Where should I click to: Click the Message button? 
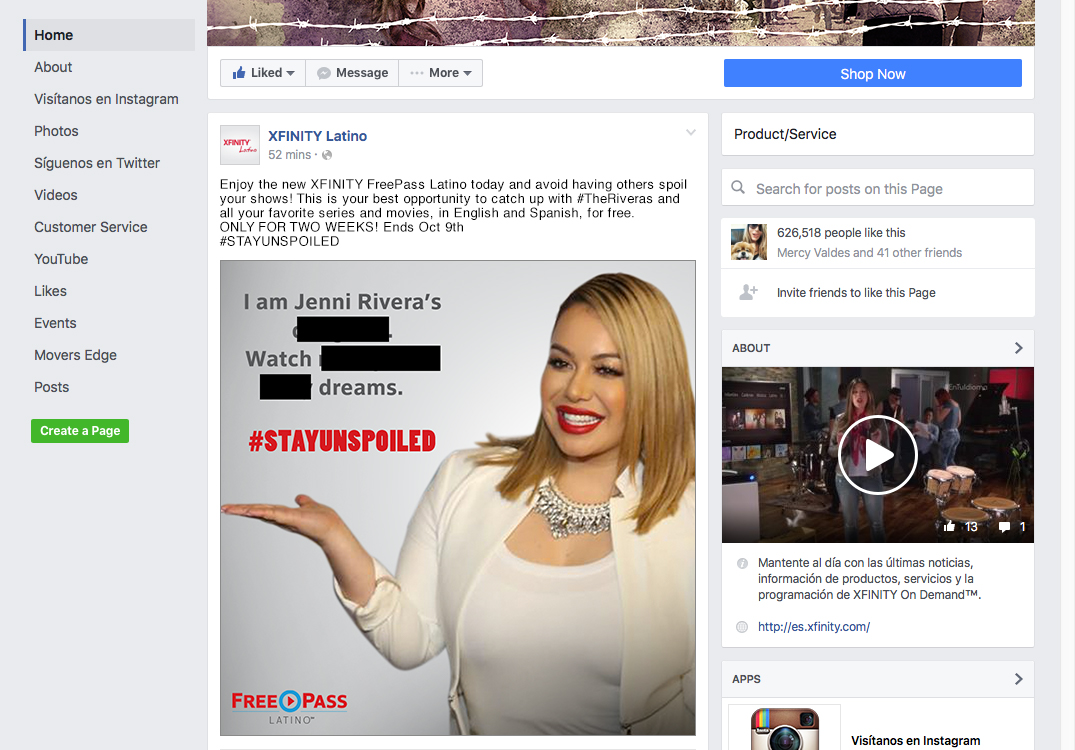pos(352,73)
